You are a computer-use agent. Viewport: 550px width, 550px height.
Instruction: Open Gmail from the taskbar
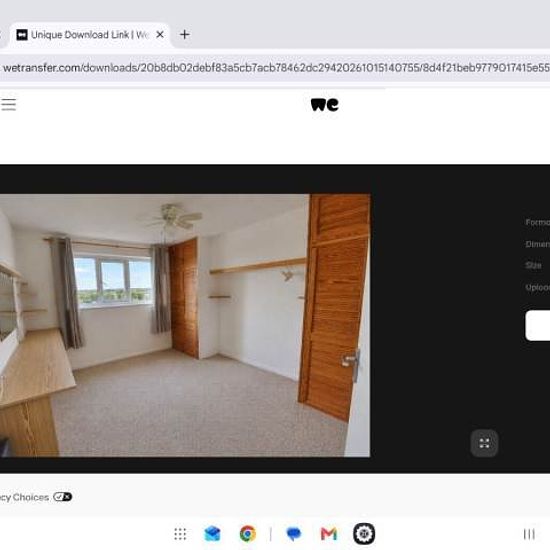point(329,534)
